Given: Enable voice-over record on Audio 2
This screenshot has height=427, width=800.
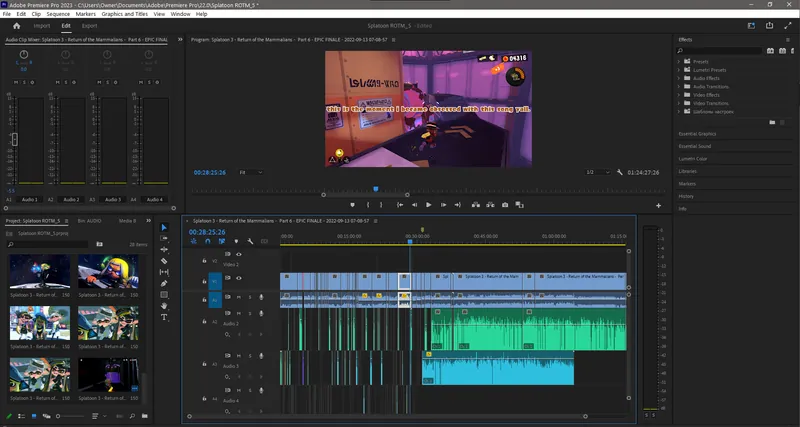Looking at the screenshot, I should 261,313.
